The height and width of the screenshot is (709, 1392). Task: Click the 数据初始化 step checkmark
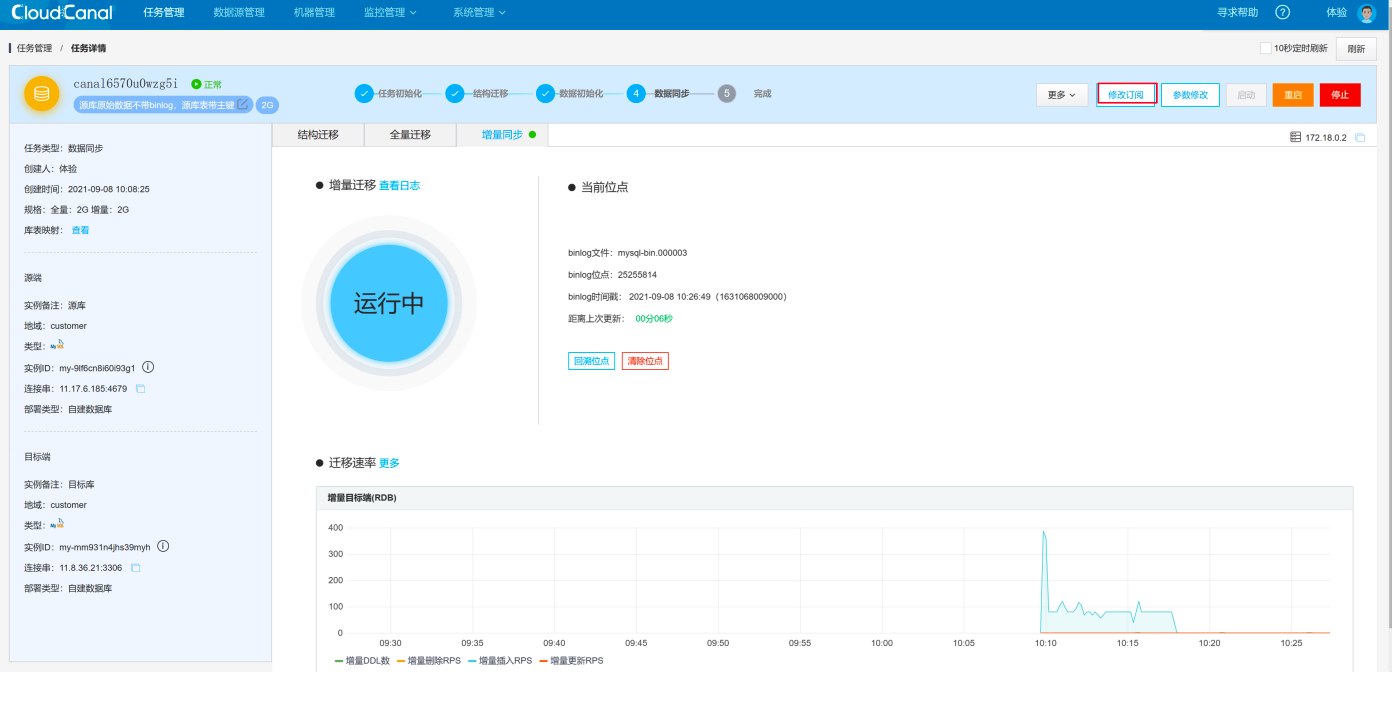pyautogui.click(x=545, y=93)
